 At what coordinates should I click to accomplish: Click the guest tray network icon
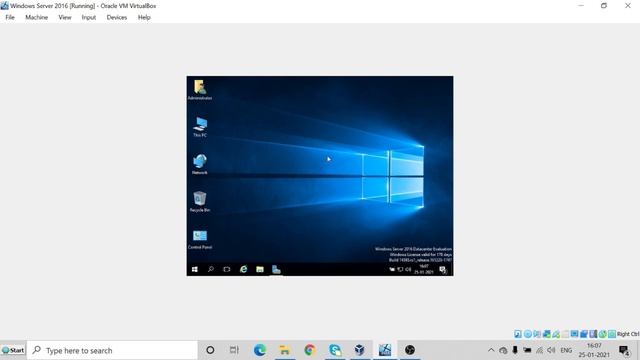click(400, 269)
